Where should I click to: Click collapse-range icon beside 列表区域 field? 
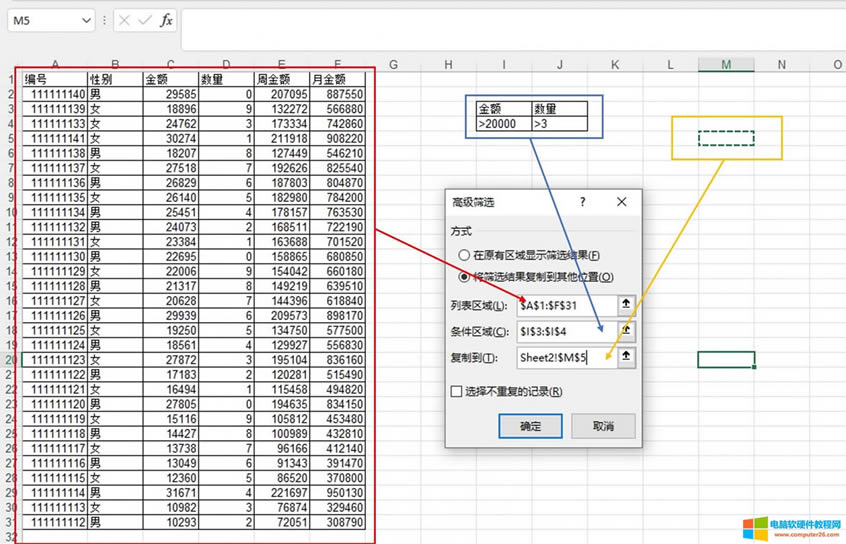[627, 305]
